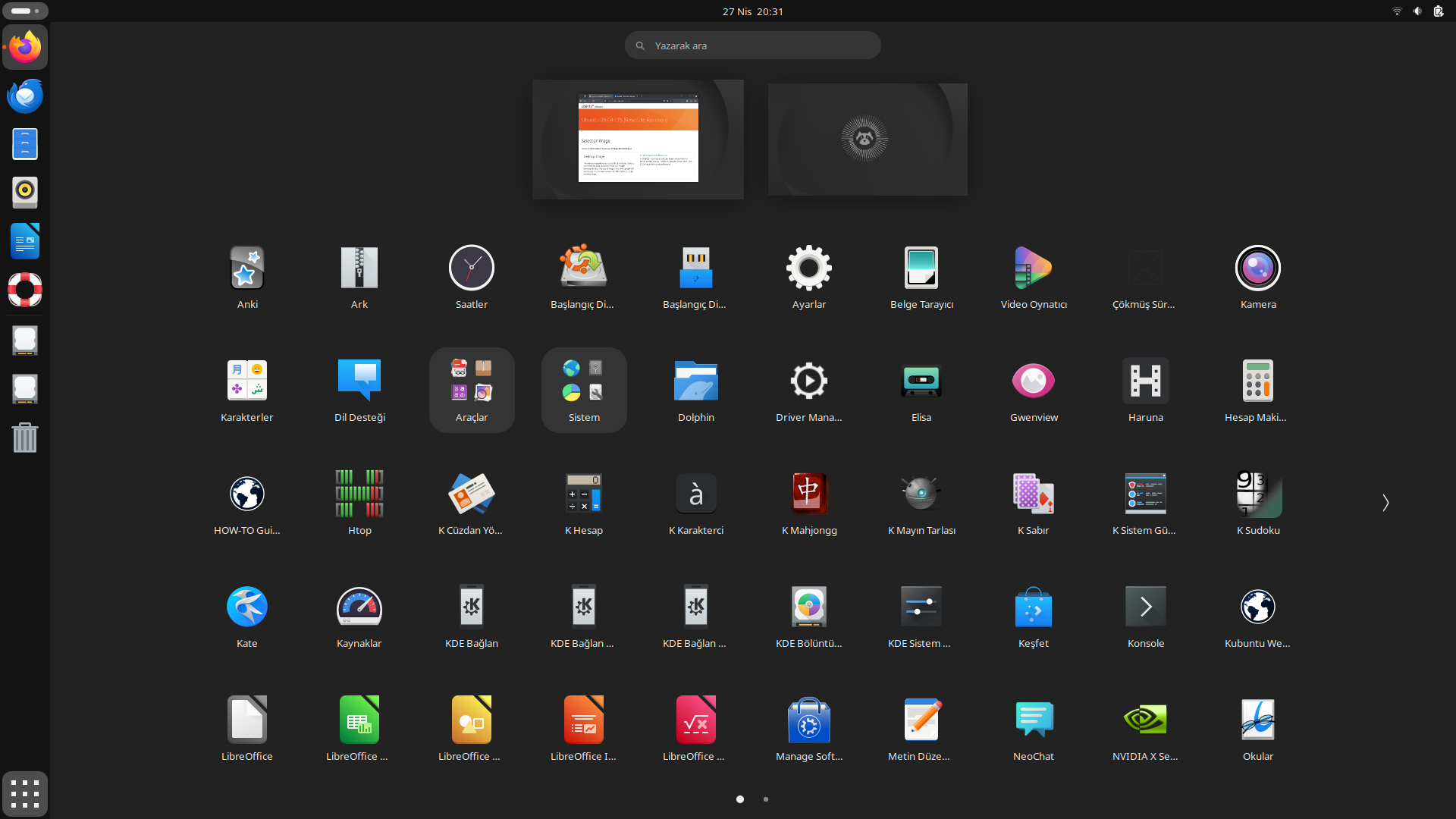Switch to the empty second workspace thumbnail
Viewport: 1456px width, 819px height.
(868, 140)
